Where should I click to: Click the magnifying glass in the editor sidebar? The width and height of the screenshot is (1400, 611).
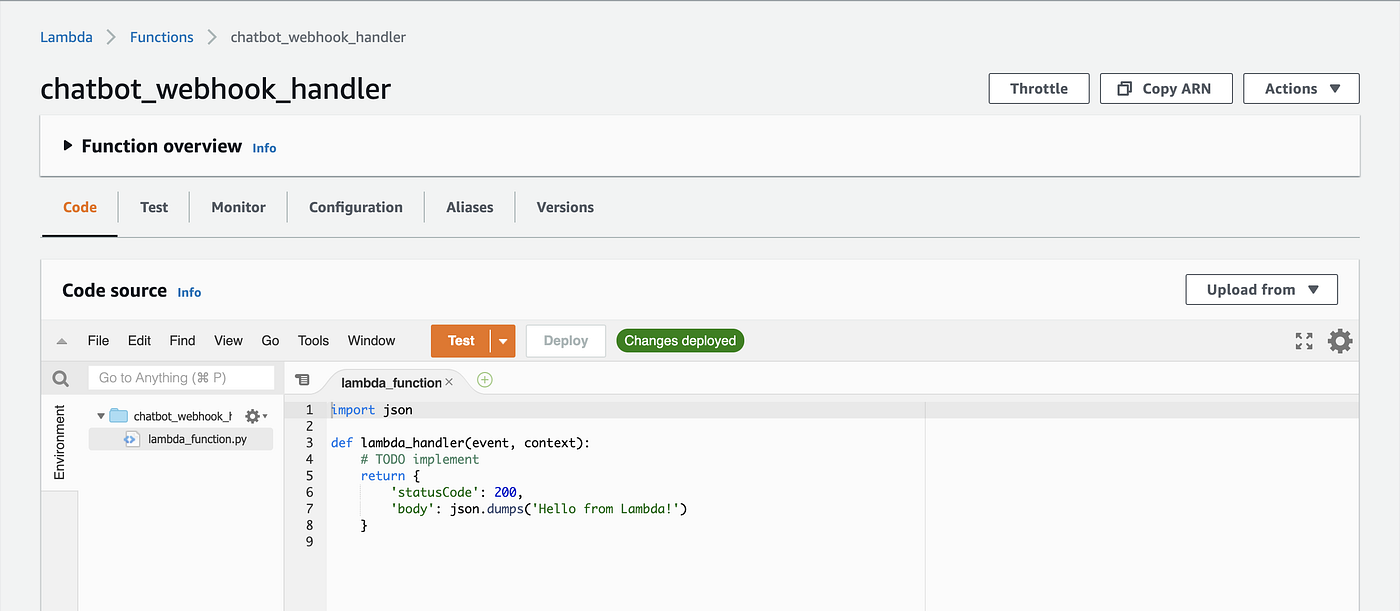coord(60,377)
